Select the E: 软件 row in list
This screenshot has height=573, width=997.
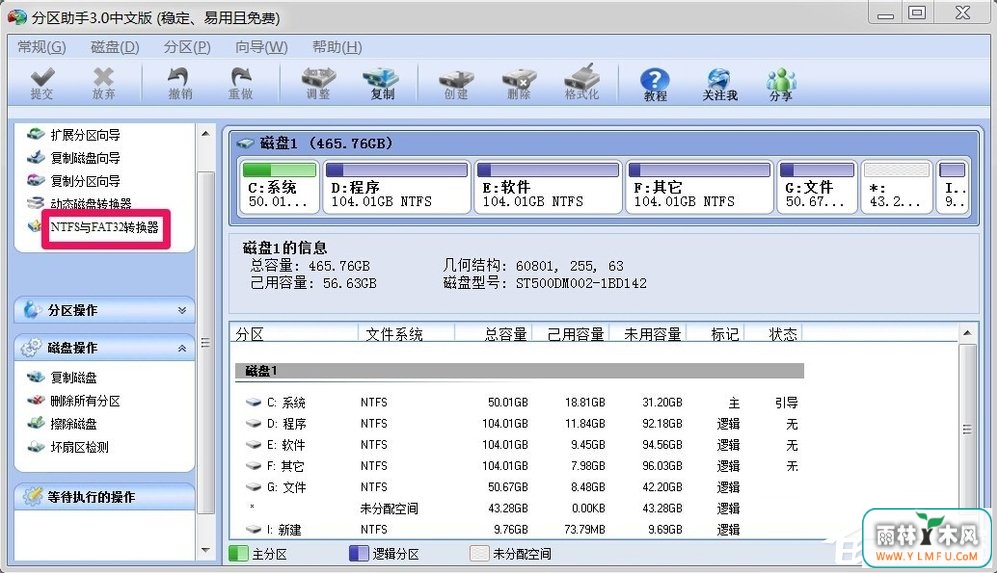[x=519, y=445]
